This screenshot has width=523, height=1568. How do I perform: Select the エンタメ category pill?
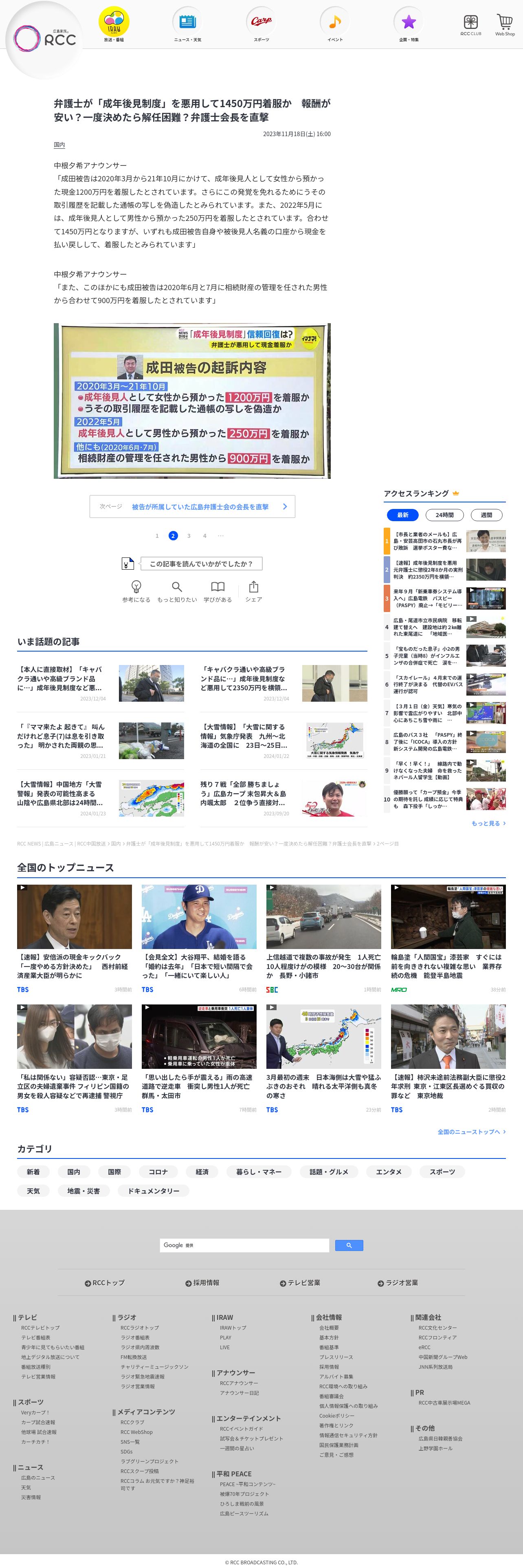[389, 1172]
